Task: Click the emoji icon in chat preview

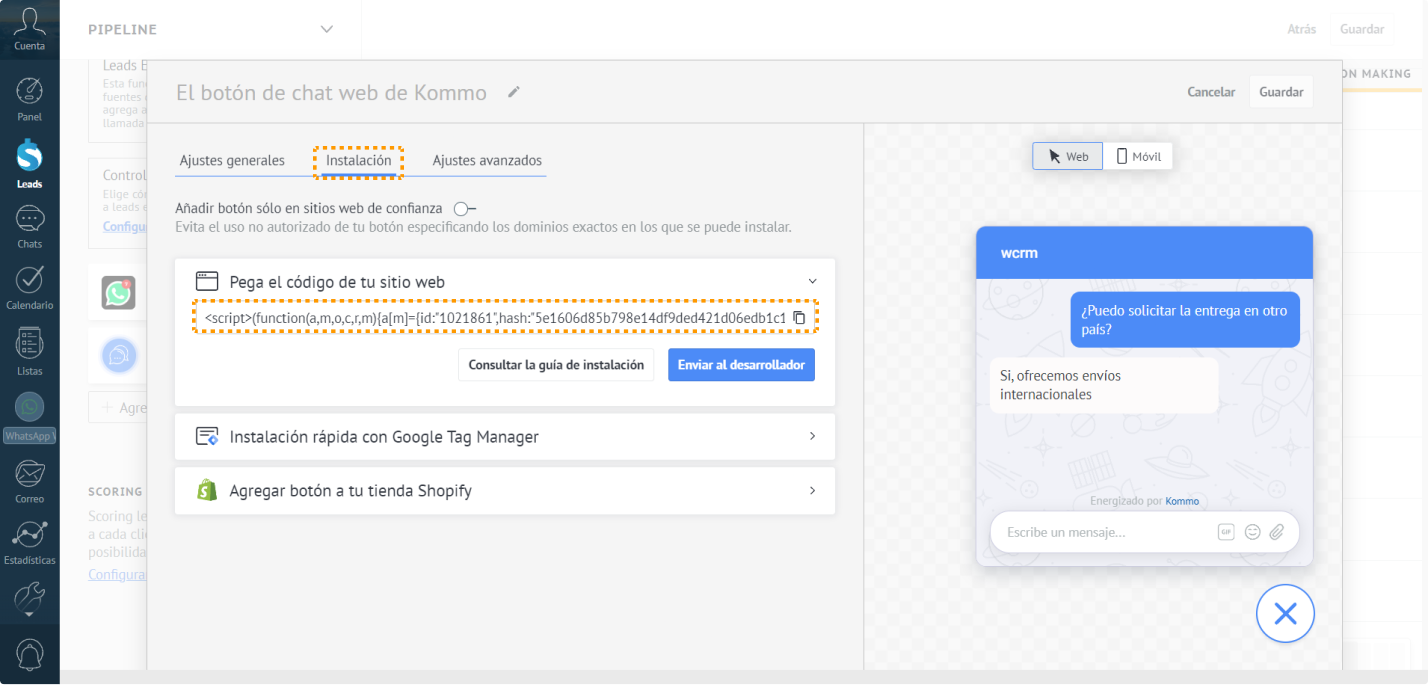Action: click(1252, 532)
